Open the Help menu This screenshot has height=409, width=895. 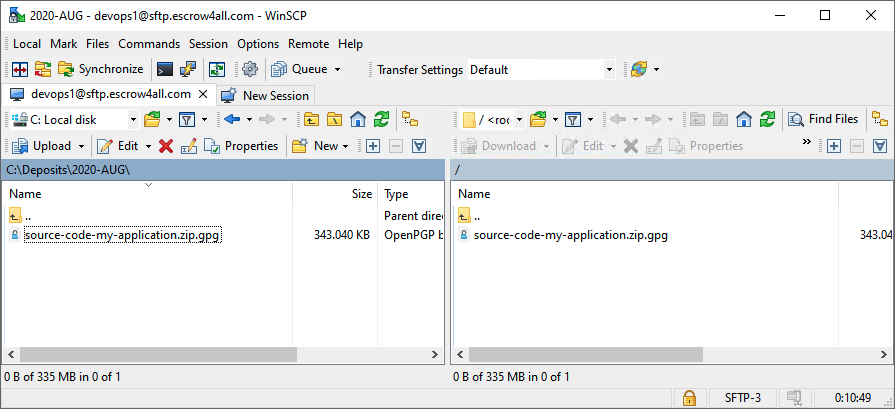[350, 44]
